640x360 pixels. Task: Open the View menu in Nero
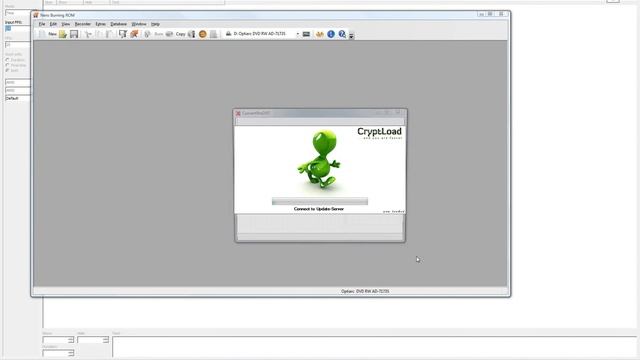pos(65,24)
